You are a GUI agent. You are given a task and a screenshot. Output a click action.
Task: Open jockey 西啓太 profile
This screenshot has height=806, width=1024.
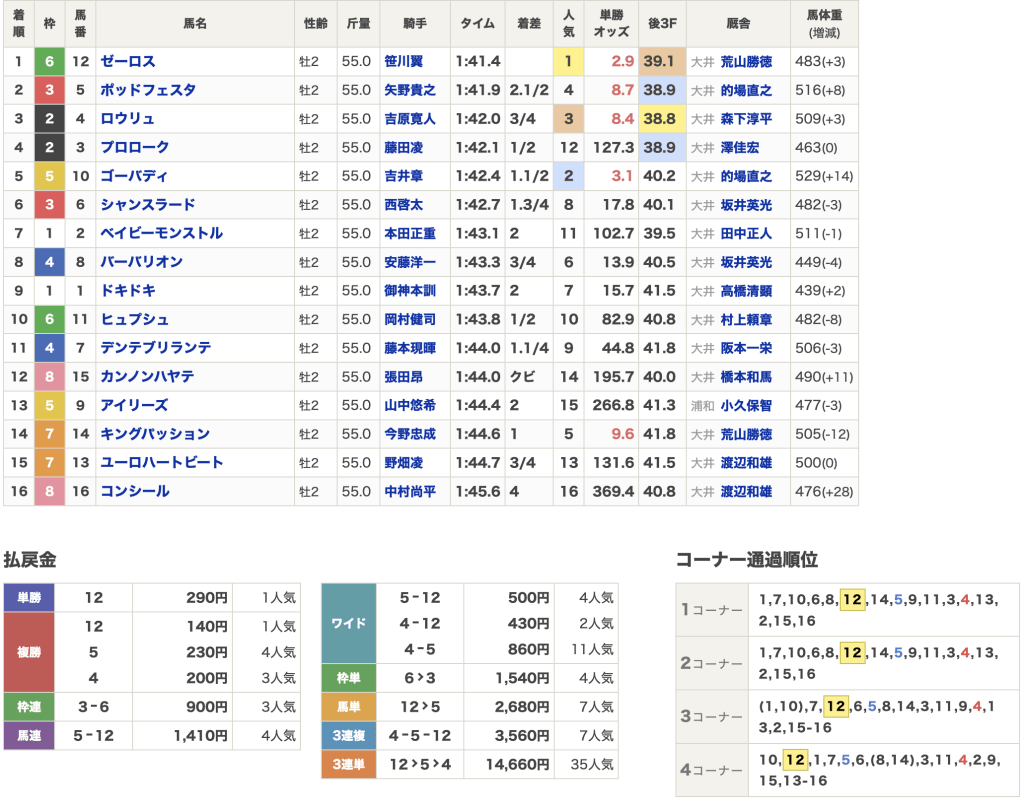[404, 205]
